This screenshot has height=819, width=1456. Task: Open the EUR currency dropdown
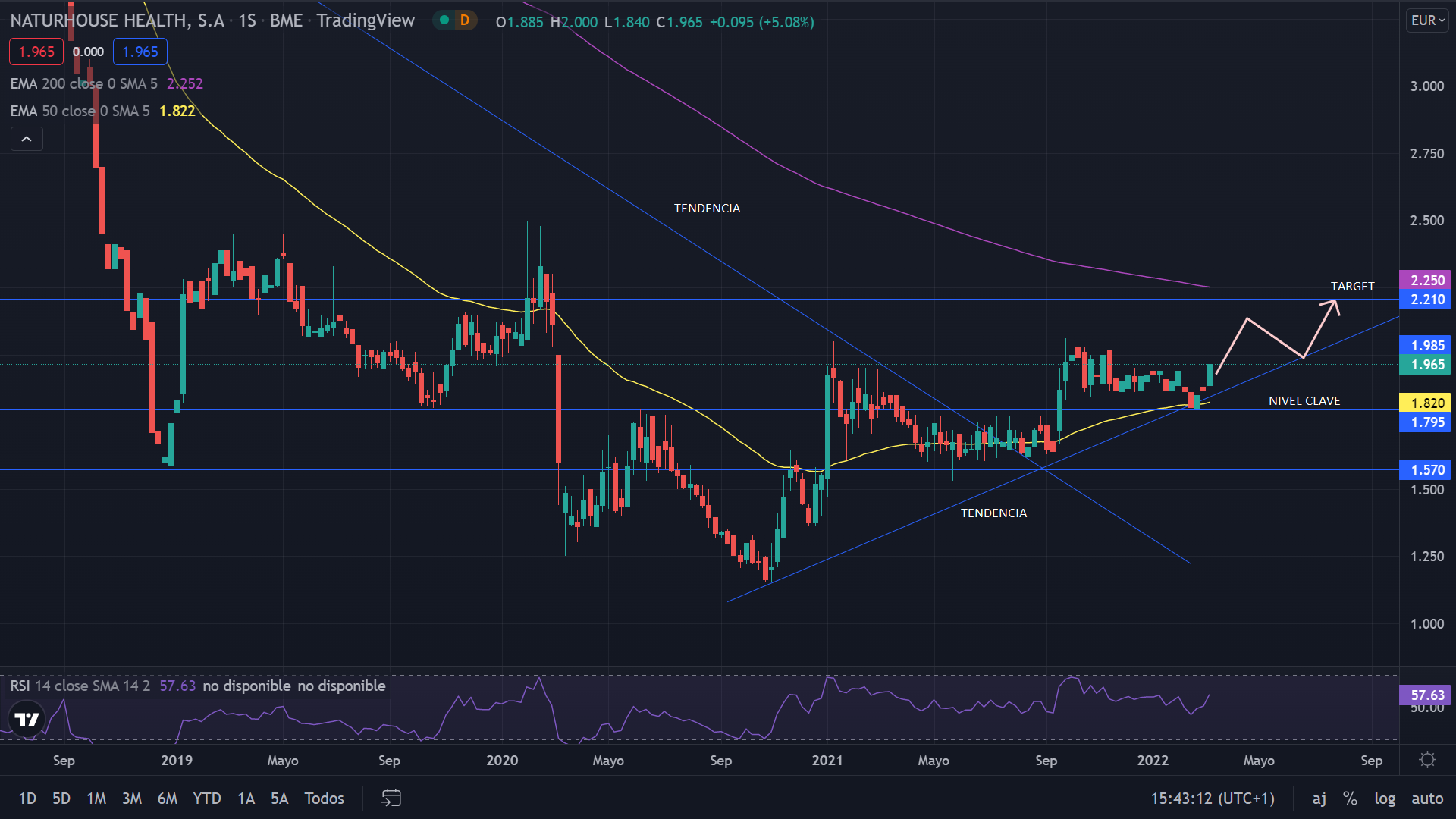tap(1427, 20)
